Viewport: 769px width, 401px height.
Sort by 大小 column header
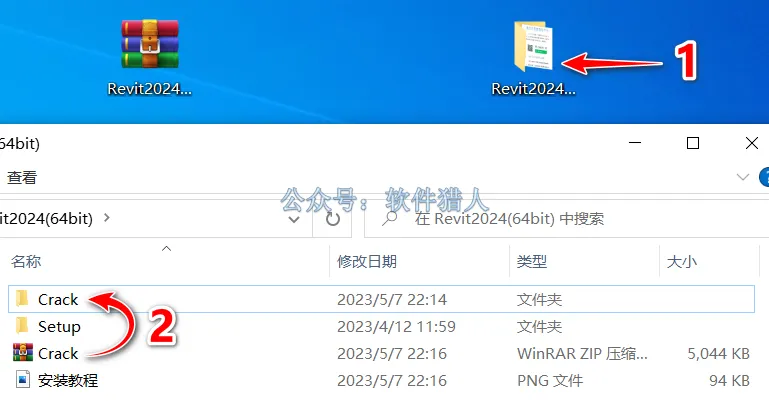point(682,261)
